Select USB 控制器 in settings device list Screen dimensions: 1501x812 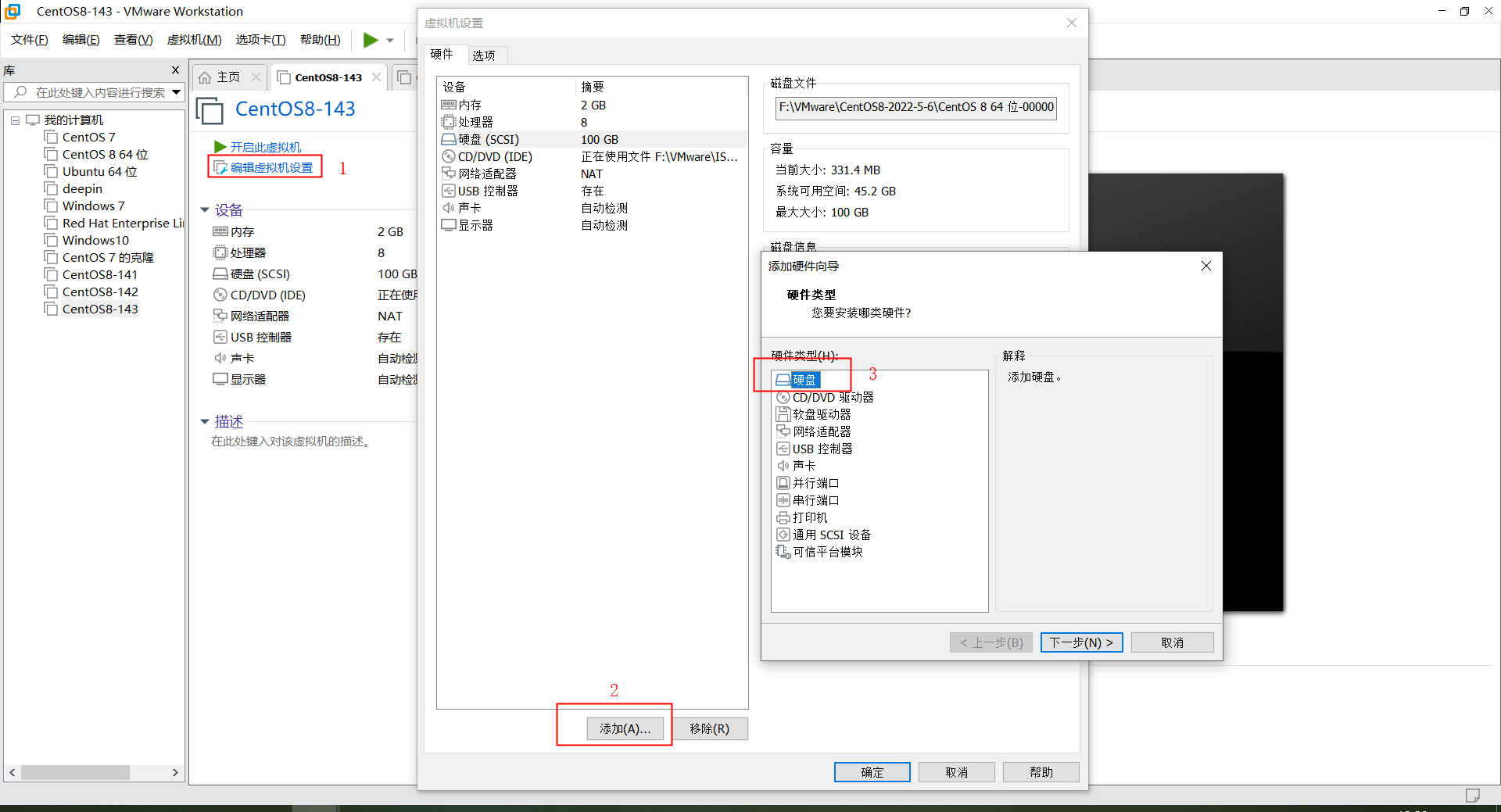coord(592,191)
